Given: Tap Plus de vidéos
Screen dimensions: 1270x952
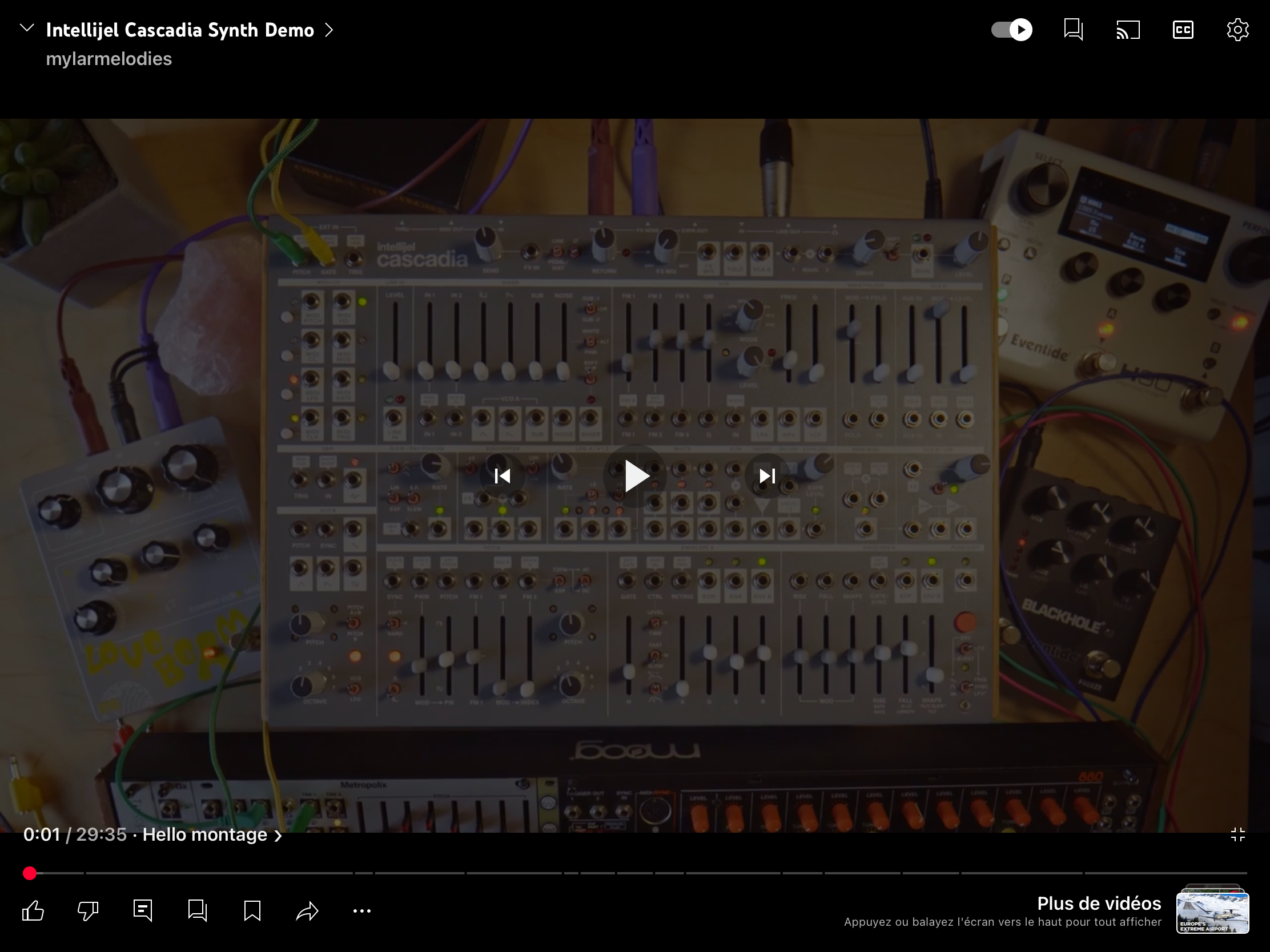Looking at the screenshot, I should pyautogui.click(x=1099, y=904).
